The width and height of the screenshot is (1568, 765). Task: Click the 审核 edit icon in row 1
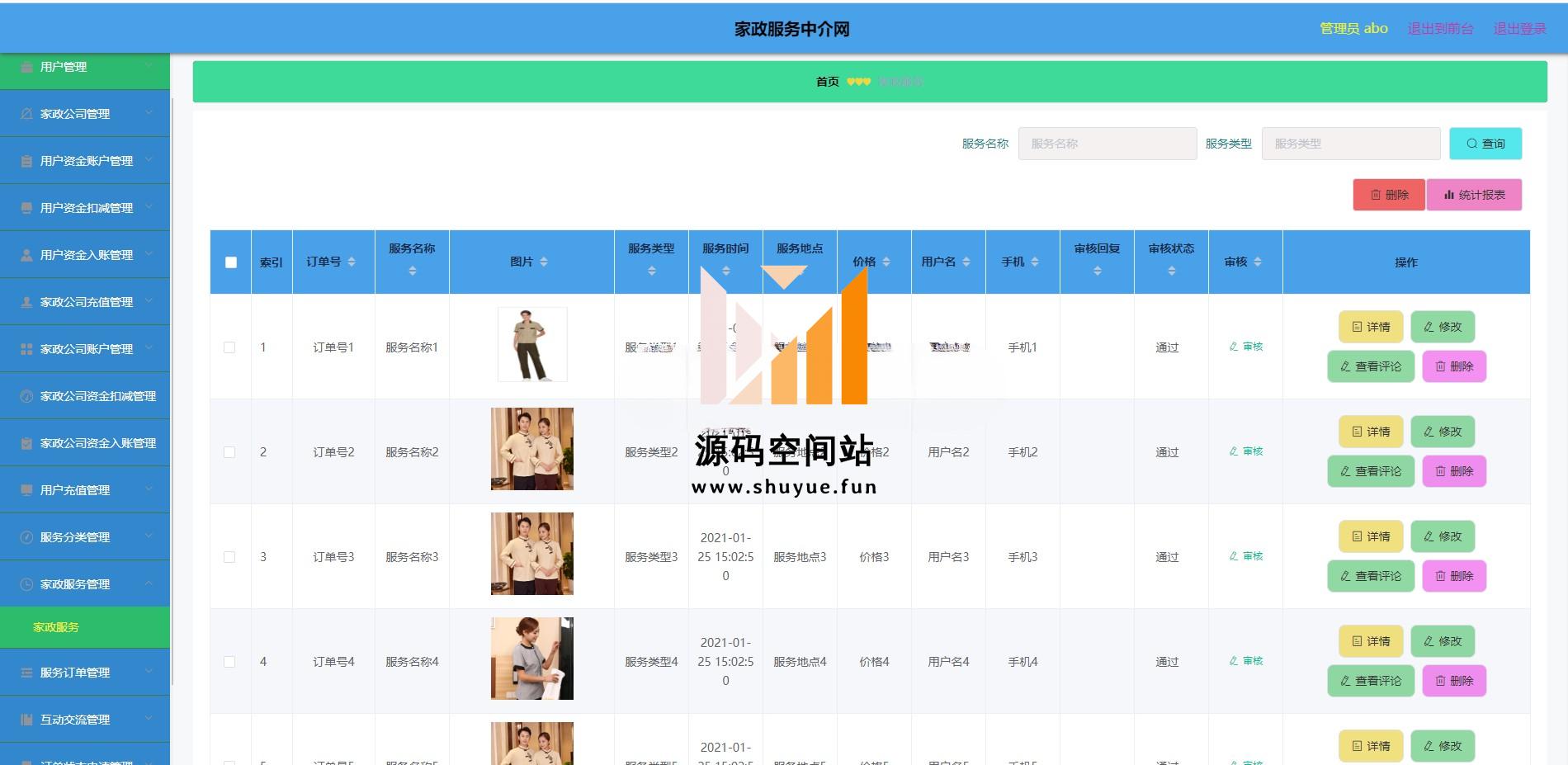click(1234, 347)
